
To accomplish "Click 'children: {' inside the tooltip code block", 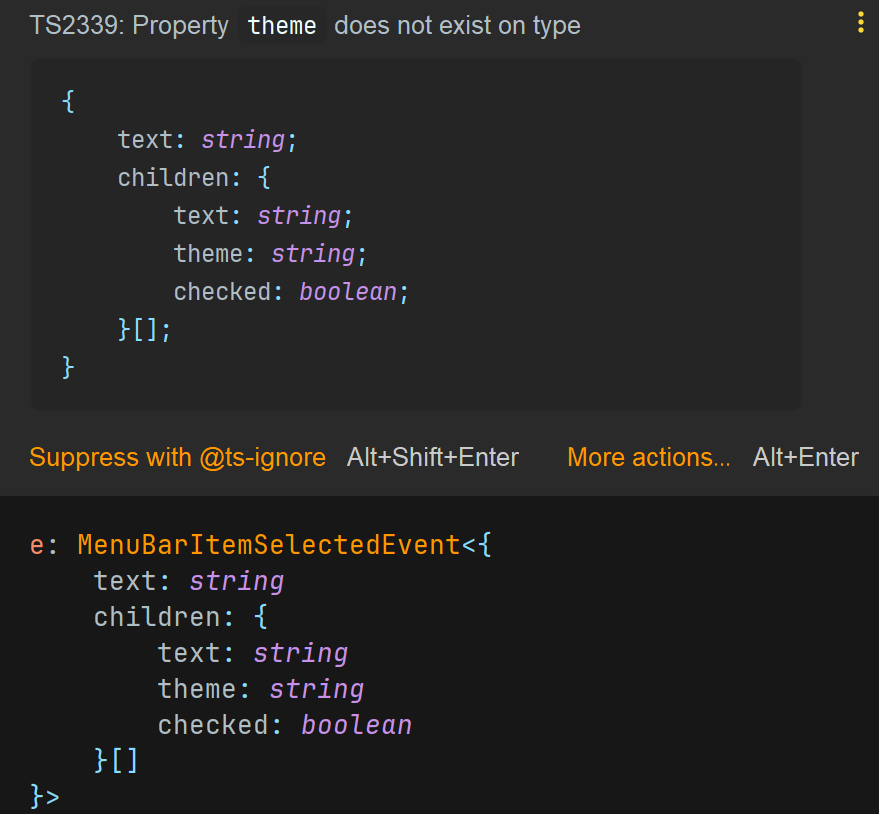I will click(194, 178).
